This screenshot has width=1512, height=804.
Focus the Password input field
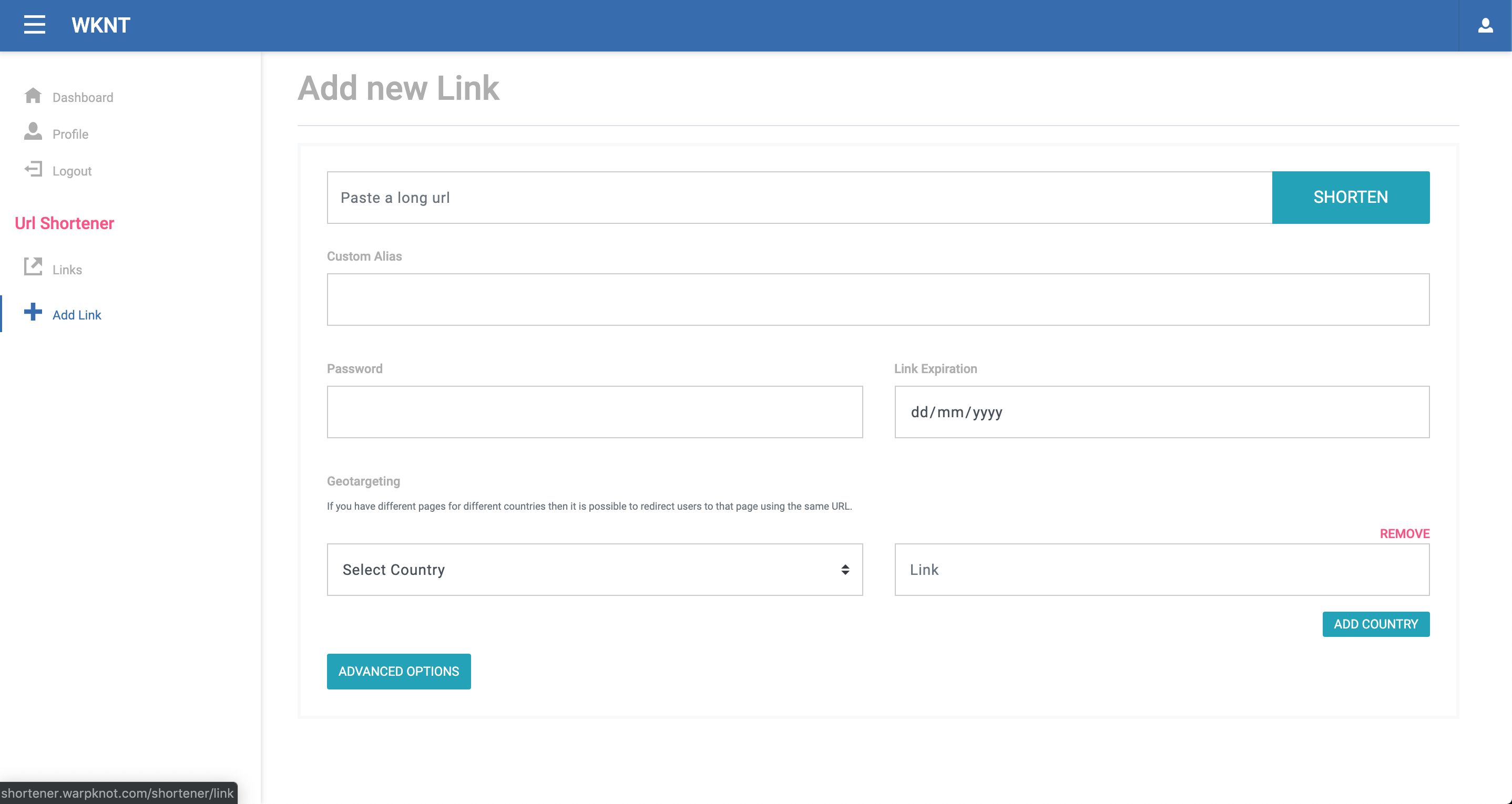coord(594,412)
